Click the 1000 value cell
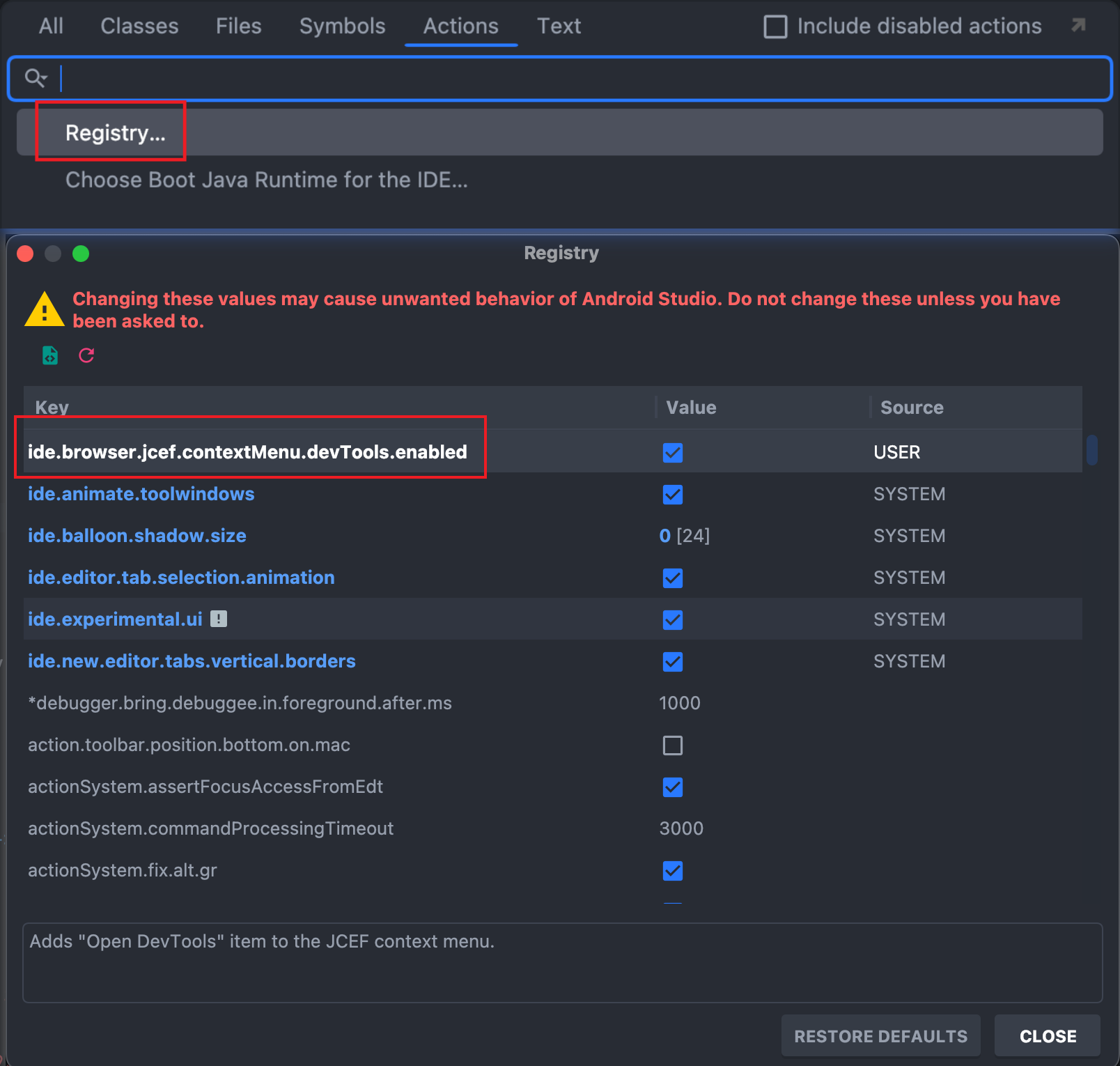 [x=680, y=703]
